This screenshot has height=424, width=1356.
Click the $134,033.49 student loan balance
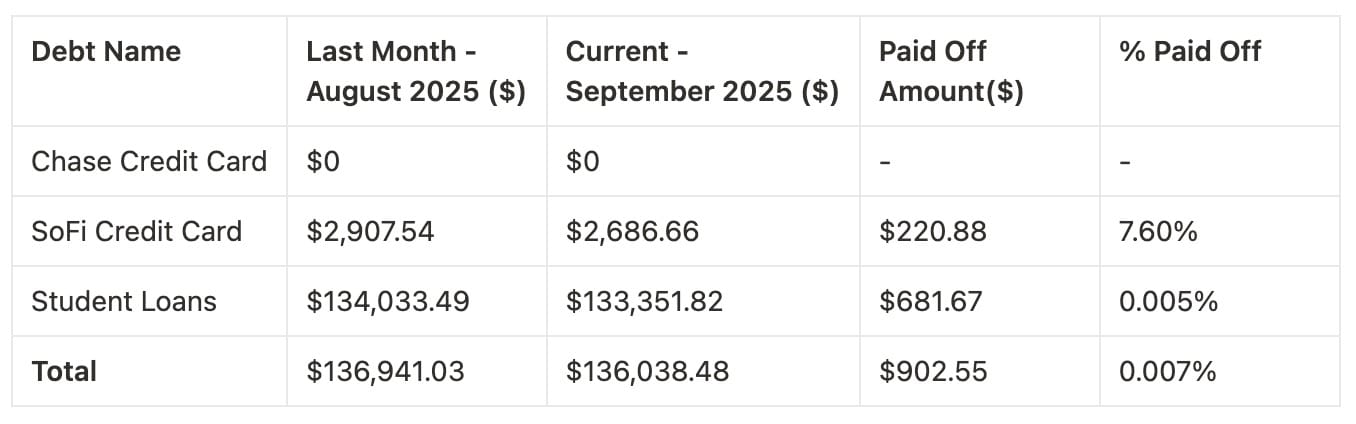(x=387, y=301)
